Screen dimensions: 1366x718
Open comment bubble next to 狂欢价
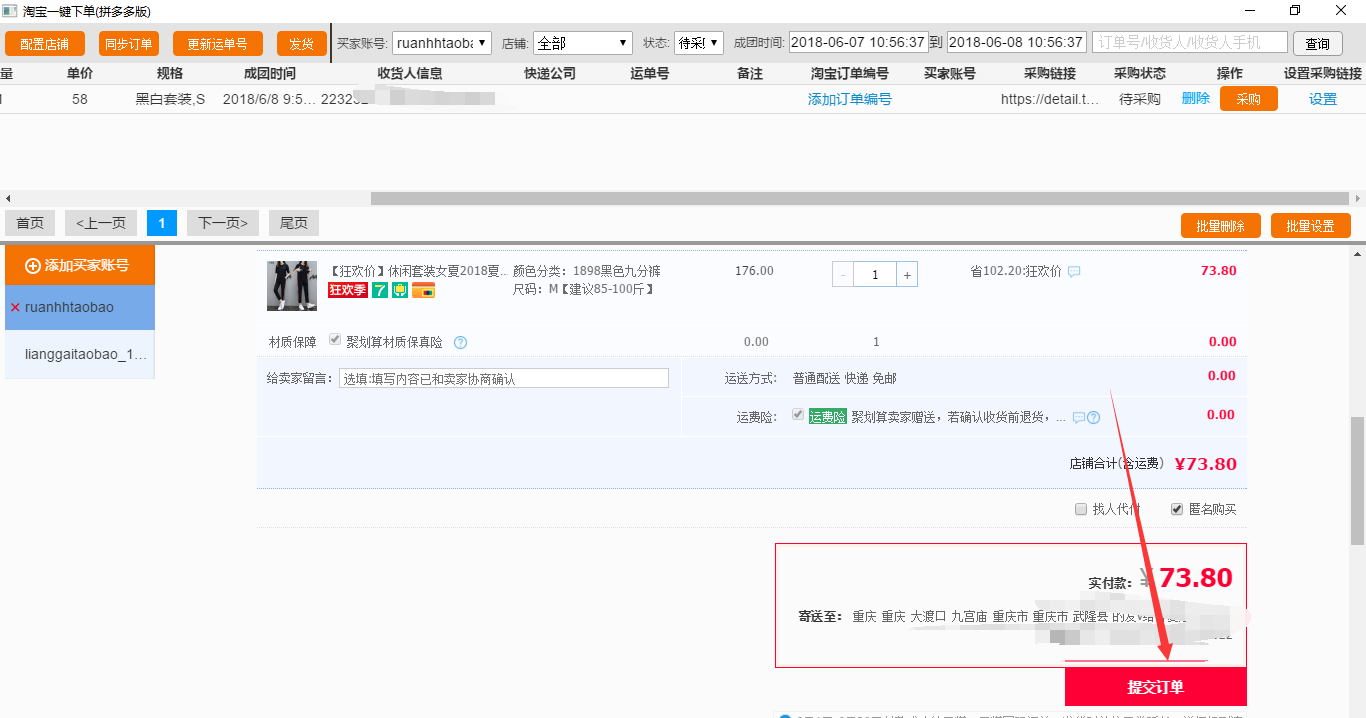(x=1074, y=272)
